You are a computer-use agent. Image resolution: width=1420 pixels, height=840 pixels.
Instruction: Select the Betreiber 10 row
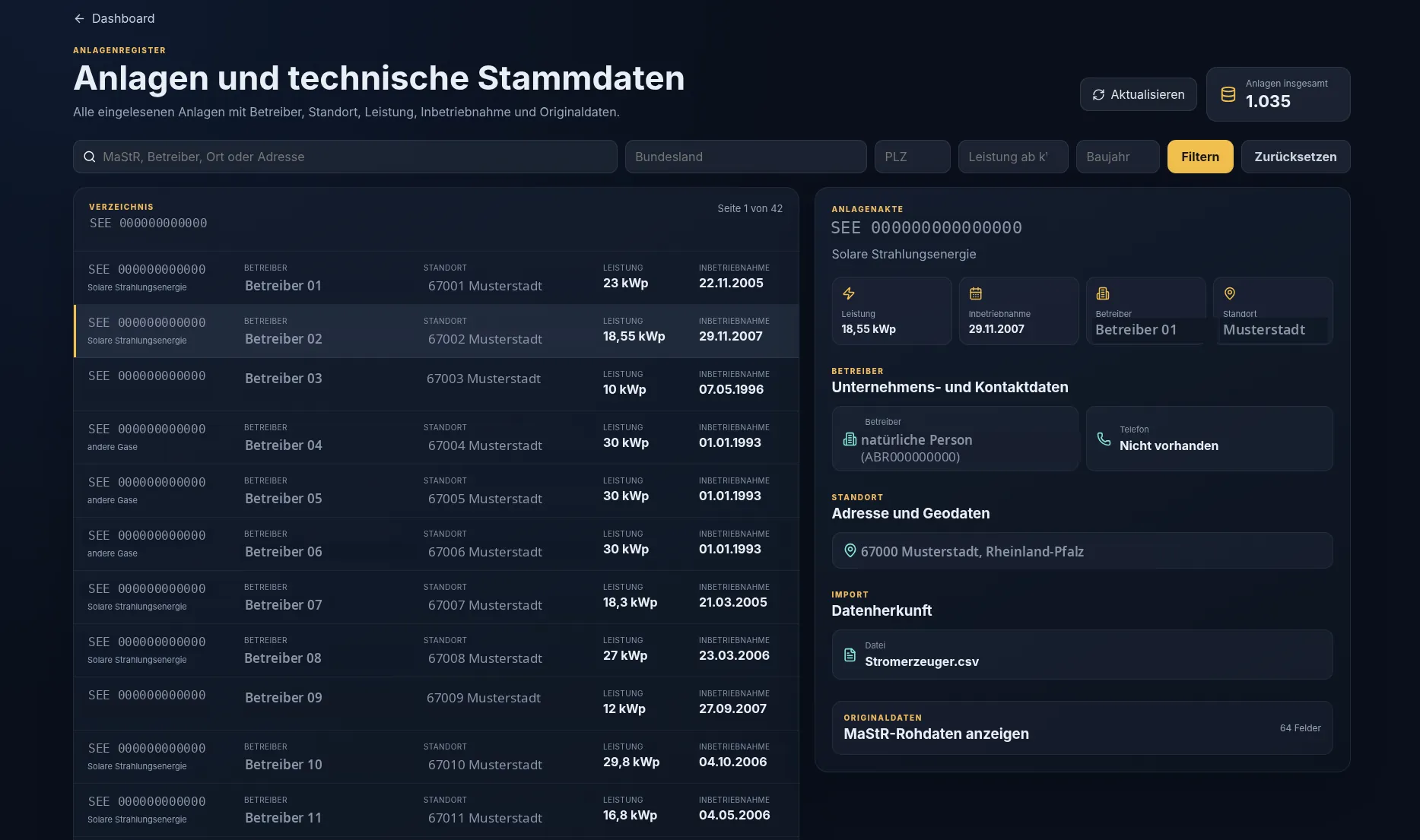pyautogui.click(x=436, y=757)
